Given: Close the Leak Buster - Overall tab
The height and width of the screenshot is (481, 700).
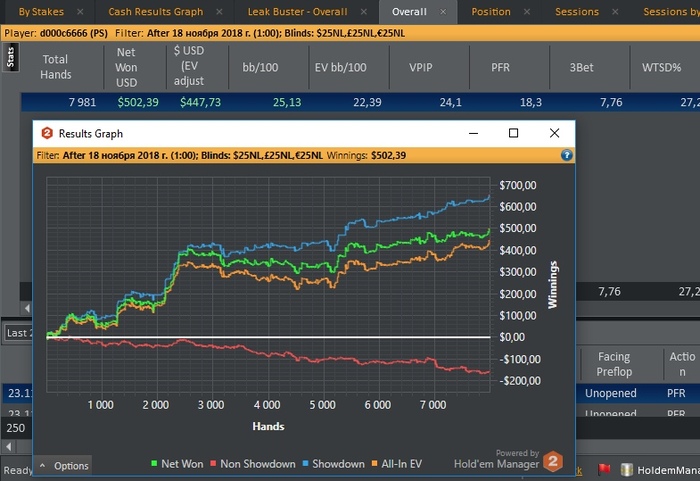Looking at the screenshot, I should click(364, 12).
